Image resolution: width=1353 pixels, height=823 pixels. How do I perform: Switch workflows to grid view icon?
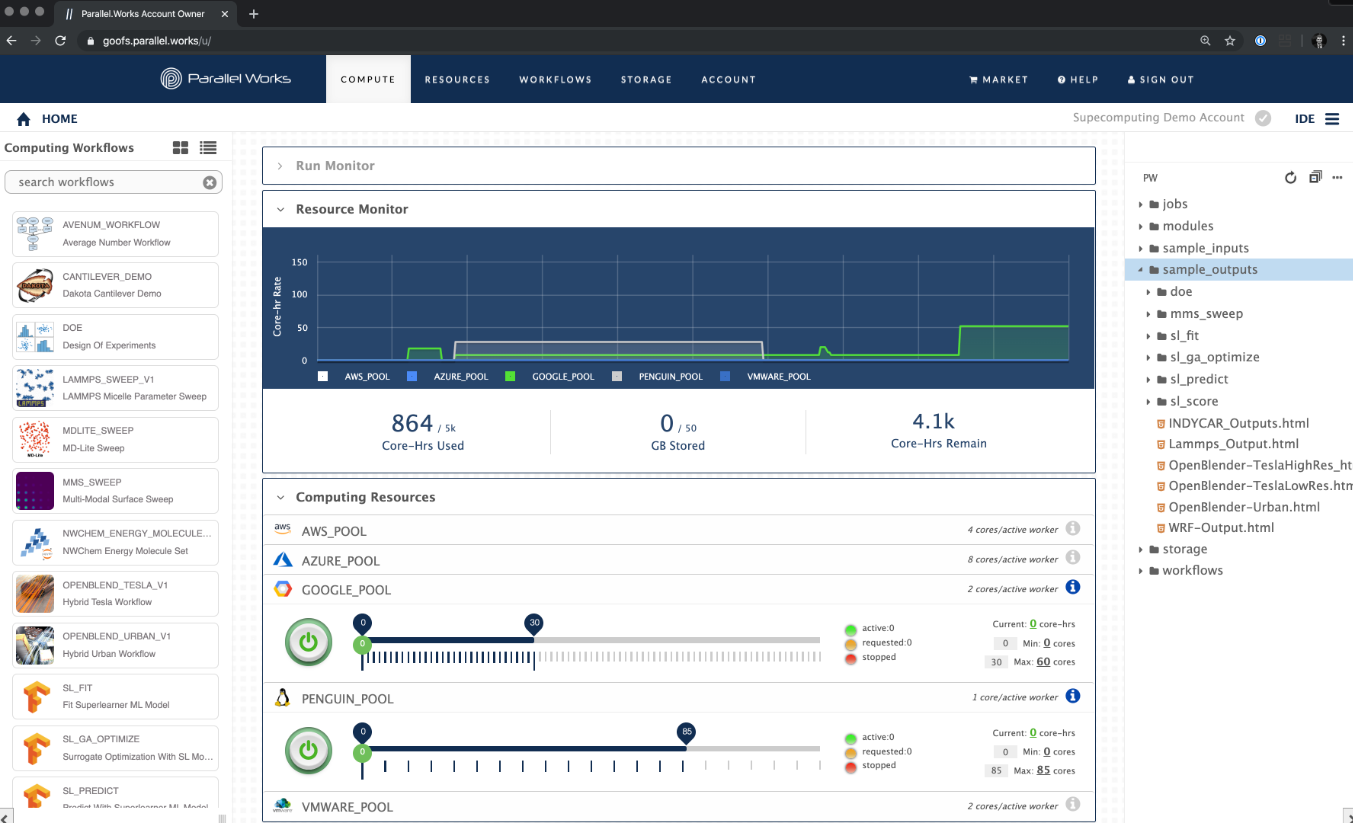point(181,147)
